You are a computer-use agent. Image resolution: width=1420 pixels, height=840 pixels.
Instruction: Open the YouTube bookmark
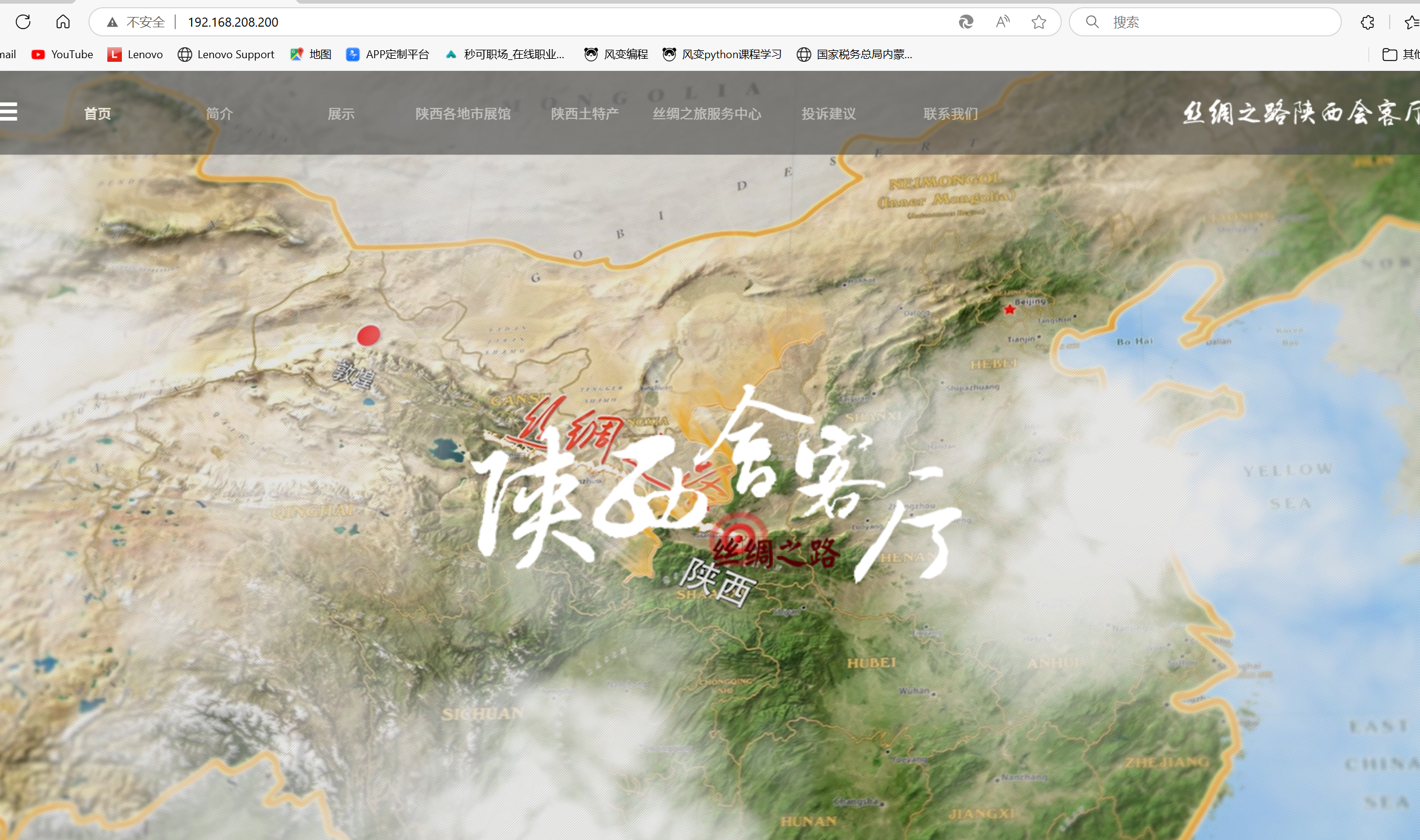(x=62, y=55)
